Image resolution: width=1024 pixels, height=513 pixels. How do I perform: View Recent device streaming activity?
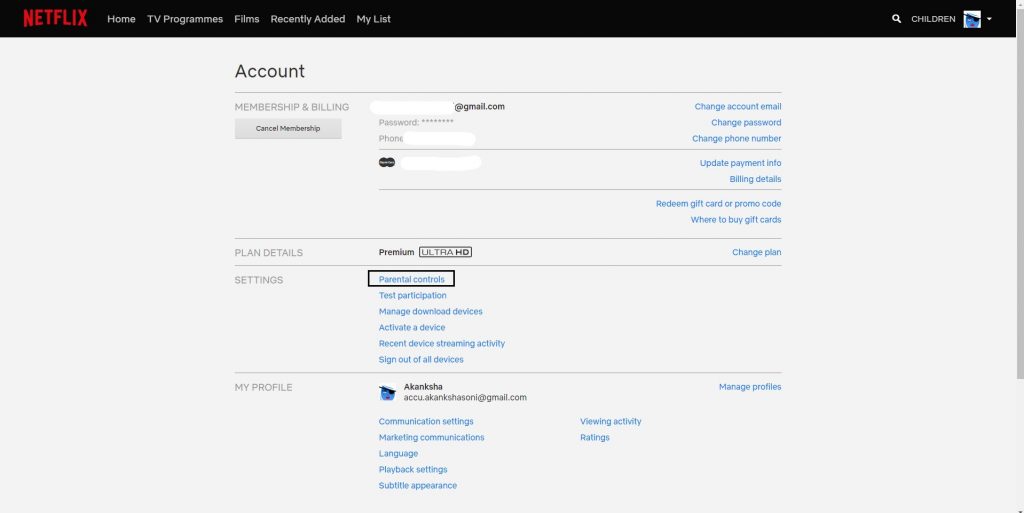pos(442,344)
